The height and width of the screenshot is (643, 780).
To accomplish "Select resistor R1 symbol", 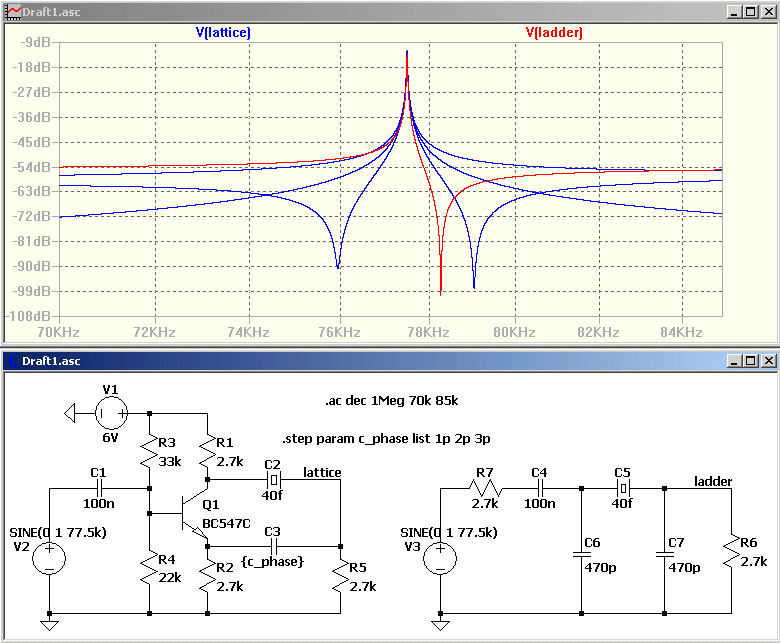I will click(x=207, y=452).
